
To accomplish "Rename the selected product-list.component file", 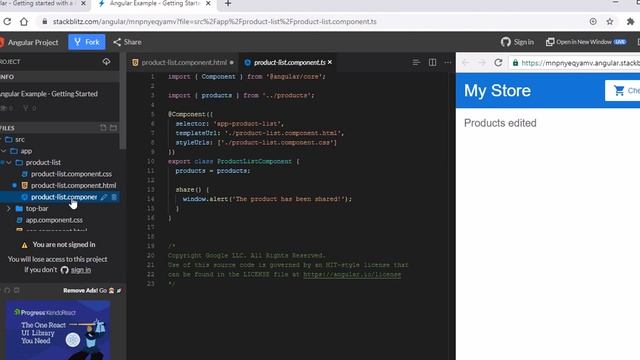I will pyautogui.click(x=104, y=197).
